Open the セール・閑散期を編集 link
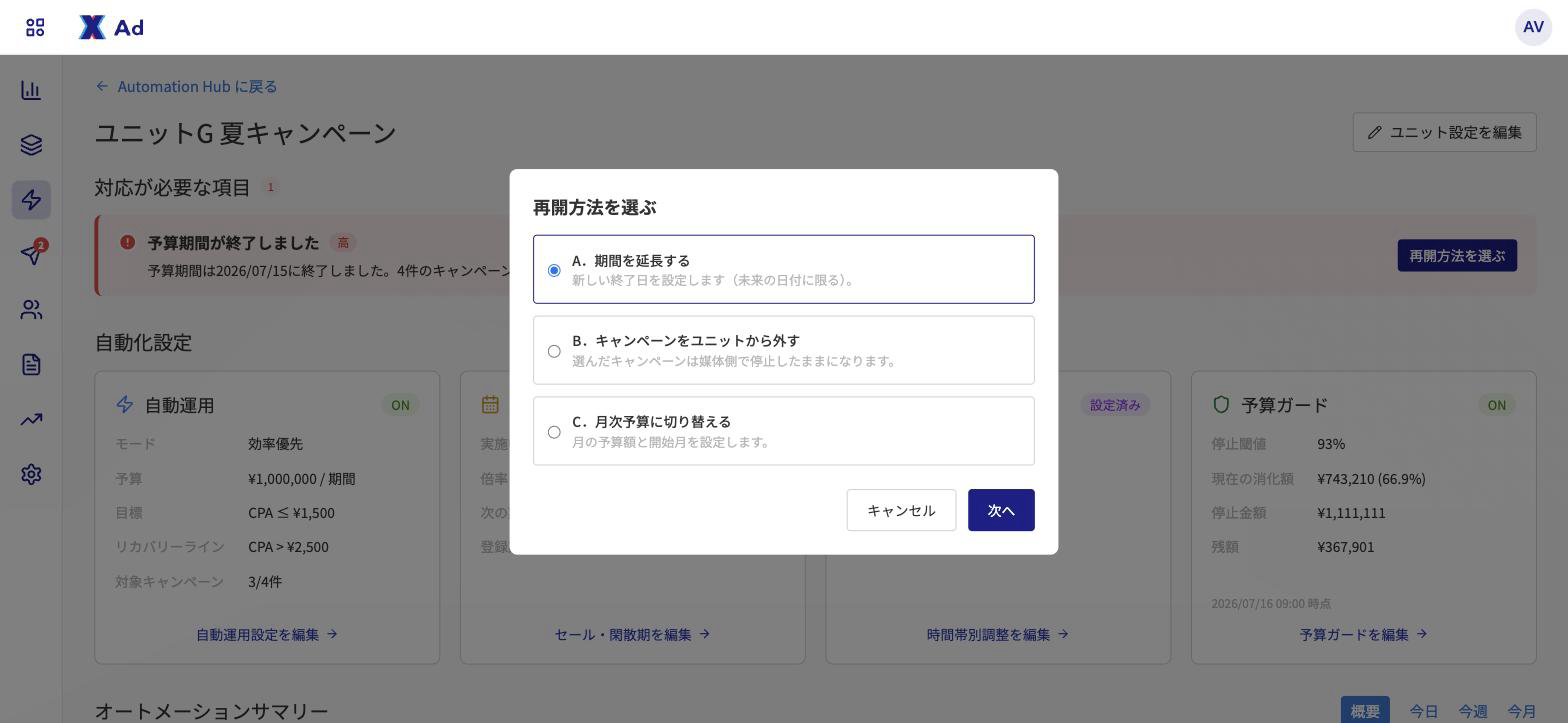The width and height of the screenshot is (1568, 723). 633,634
